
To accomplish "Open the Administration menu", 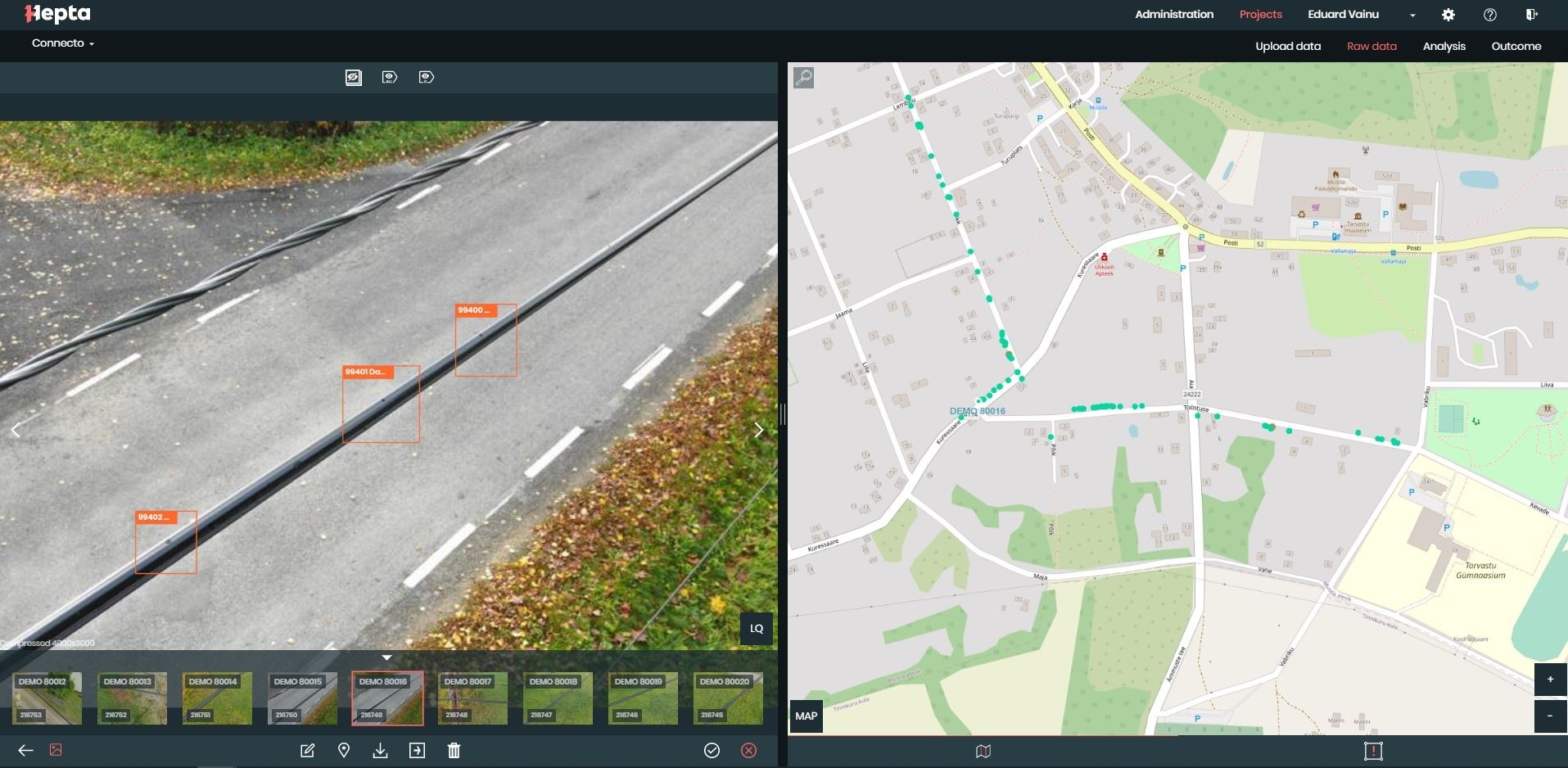I will point(1173,15).
